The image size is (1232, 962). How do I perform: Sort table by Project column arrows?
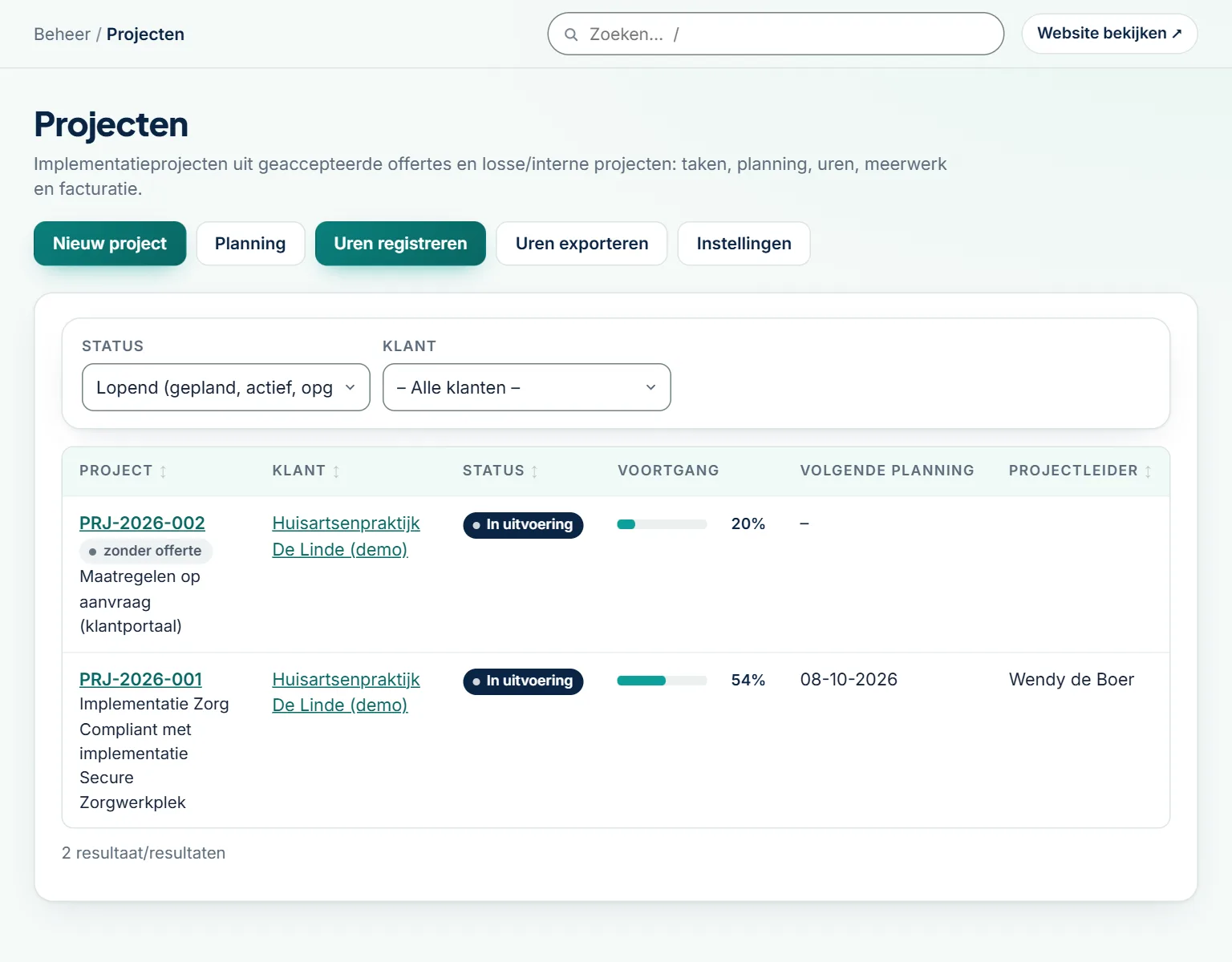coord(163,471)
